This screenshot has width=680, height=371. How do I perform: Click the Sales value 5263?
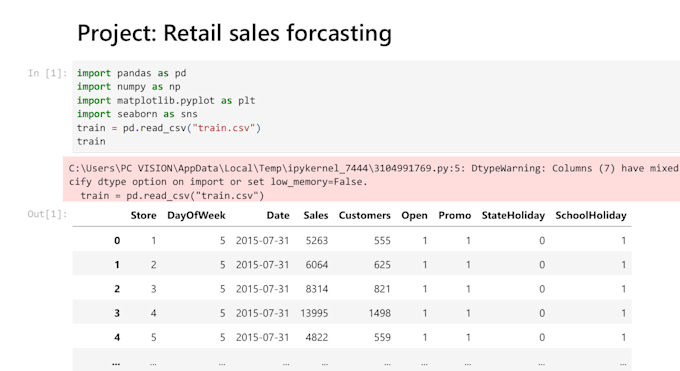pyautogui.click(x=317, y=240)
